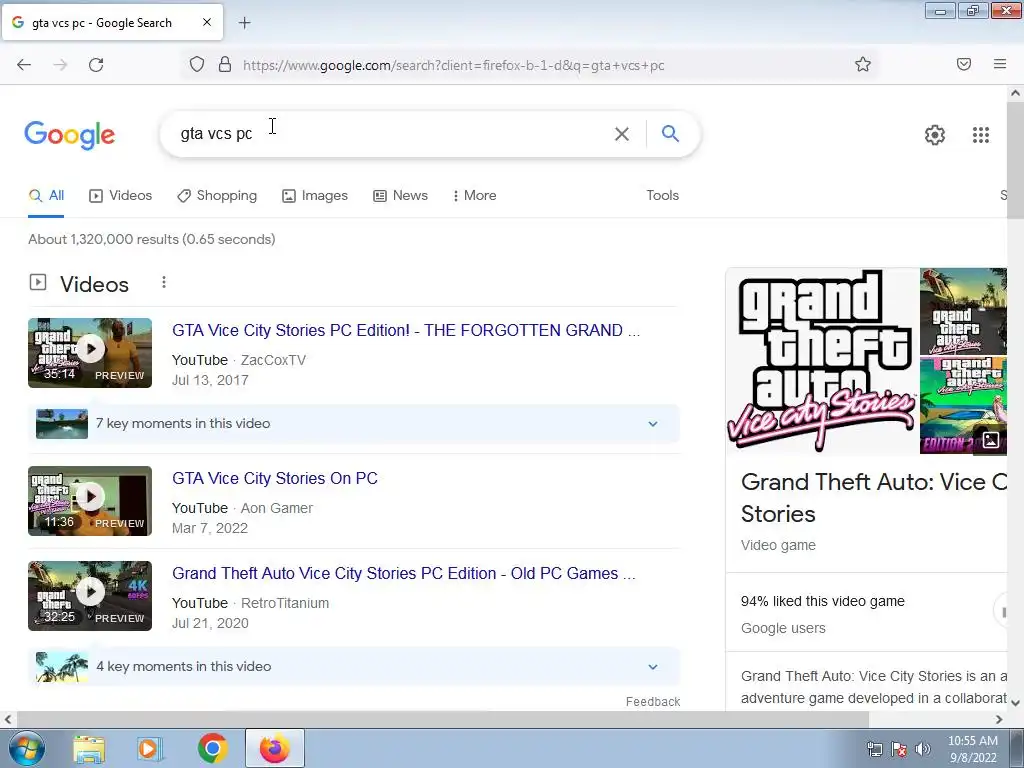Play the 32:25 video thumbnail preview
1024x768 pixels.
[90, 596]
